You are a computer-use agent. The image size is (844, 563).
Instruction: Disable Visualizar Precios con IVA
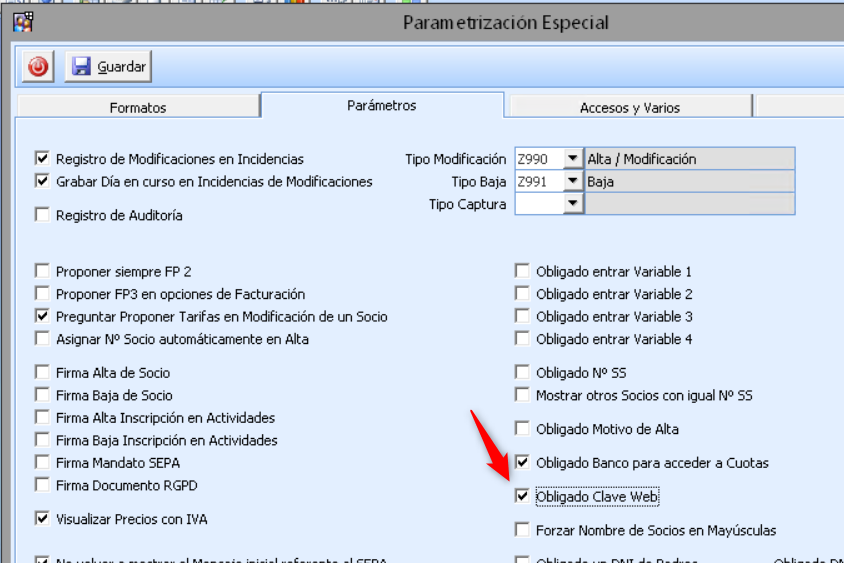(42, 519)
